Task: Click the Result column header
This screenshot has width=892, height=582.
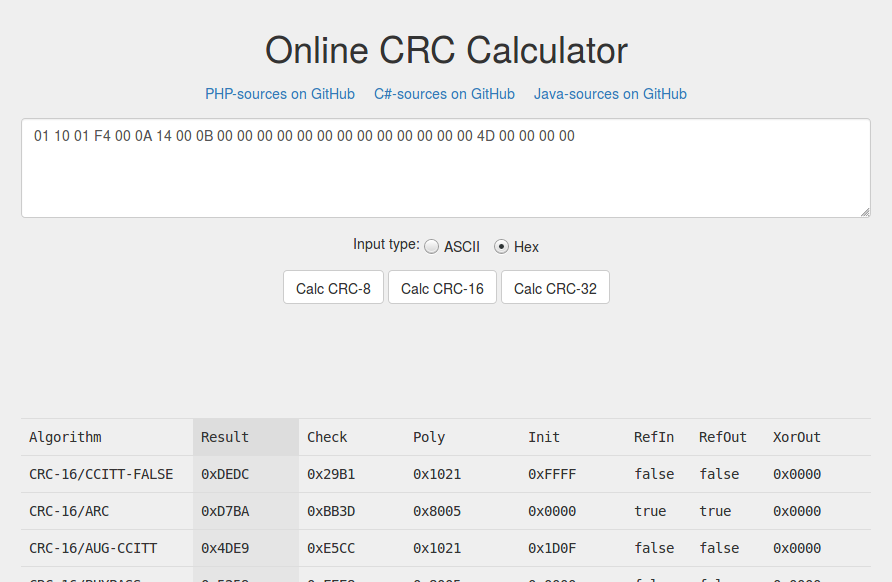Action: pos(225,437)
